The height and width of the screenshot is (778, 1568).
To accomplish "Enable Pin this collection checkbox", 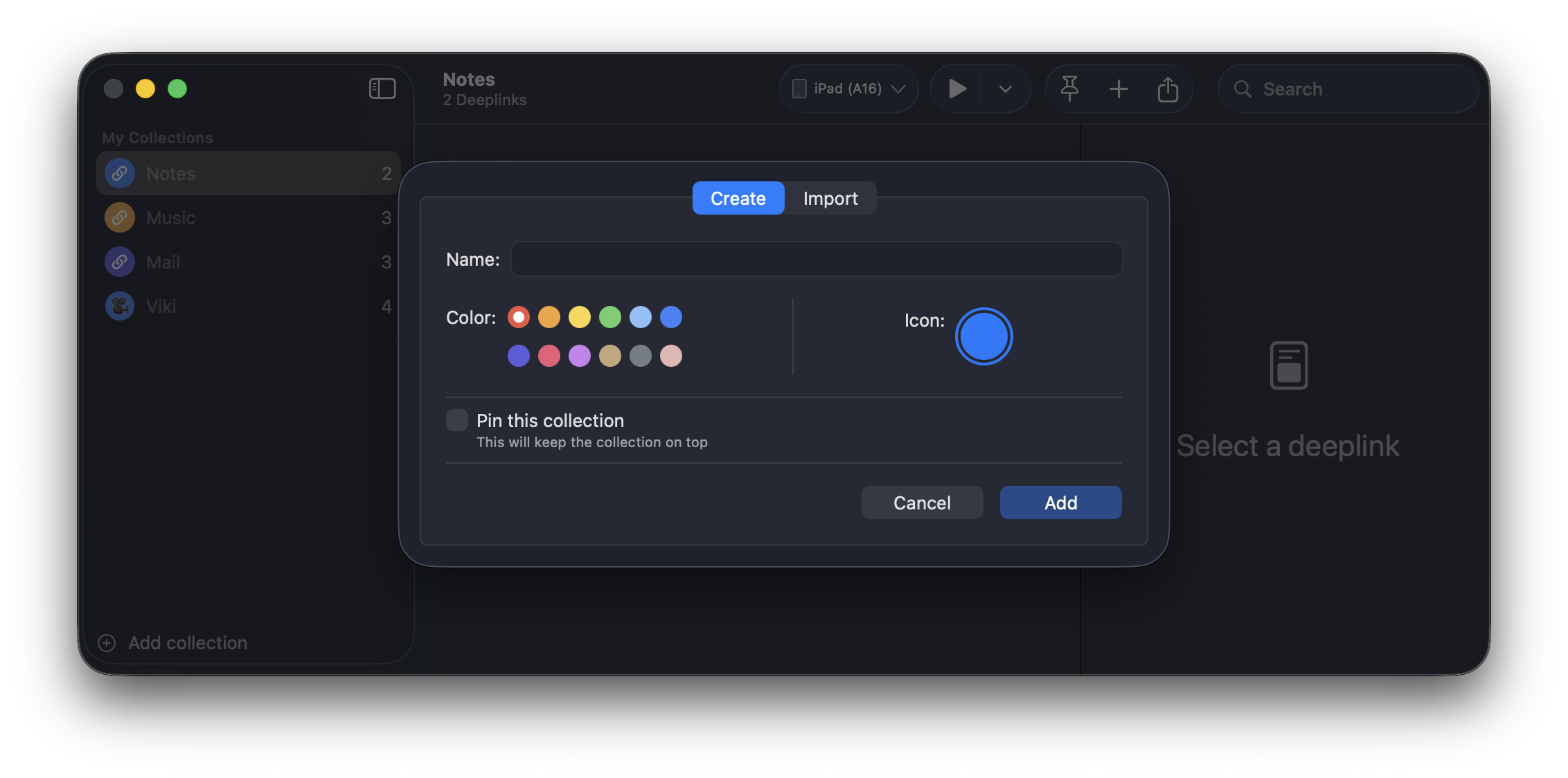I will [457, 420].
